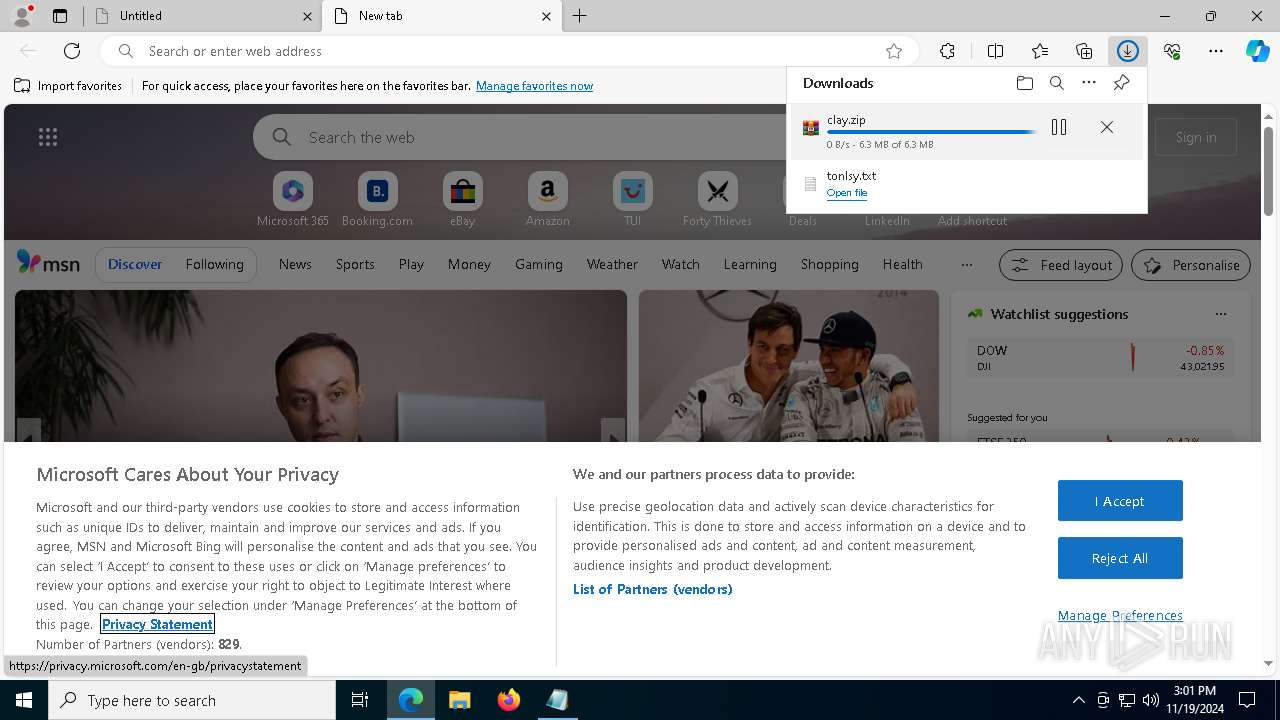This screenshot has width=1280, height=720.
Task: Open Forty Thieves shortcut
Action: coord(717,199)
